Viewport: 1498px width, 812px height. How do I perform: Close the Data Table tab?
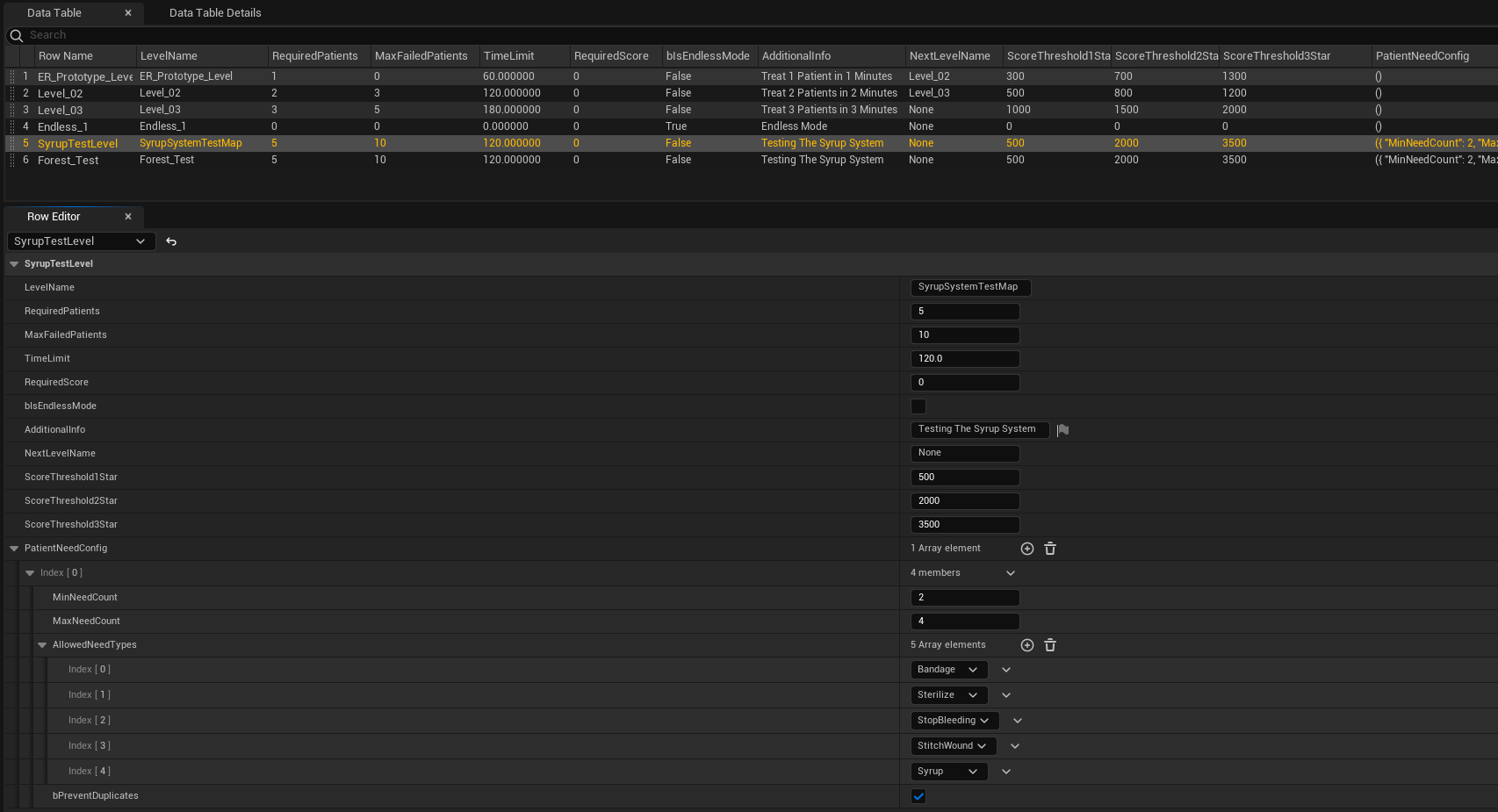click(x=128, y=13)
